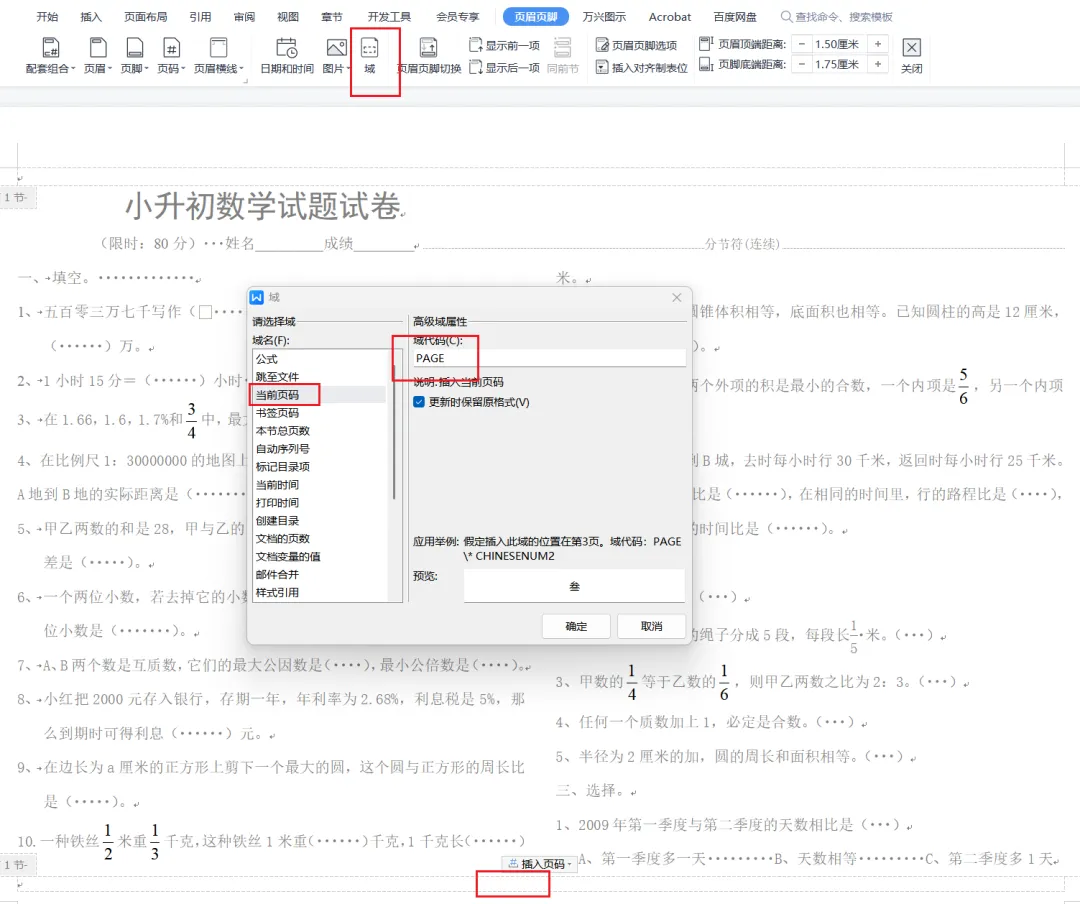
Task: Click 取消 in the 域 dialog
Action: tap(652, 626)
